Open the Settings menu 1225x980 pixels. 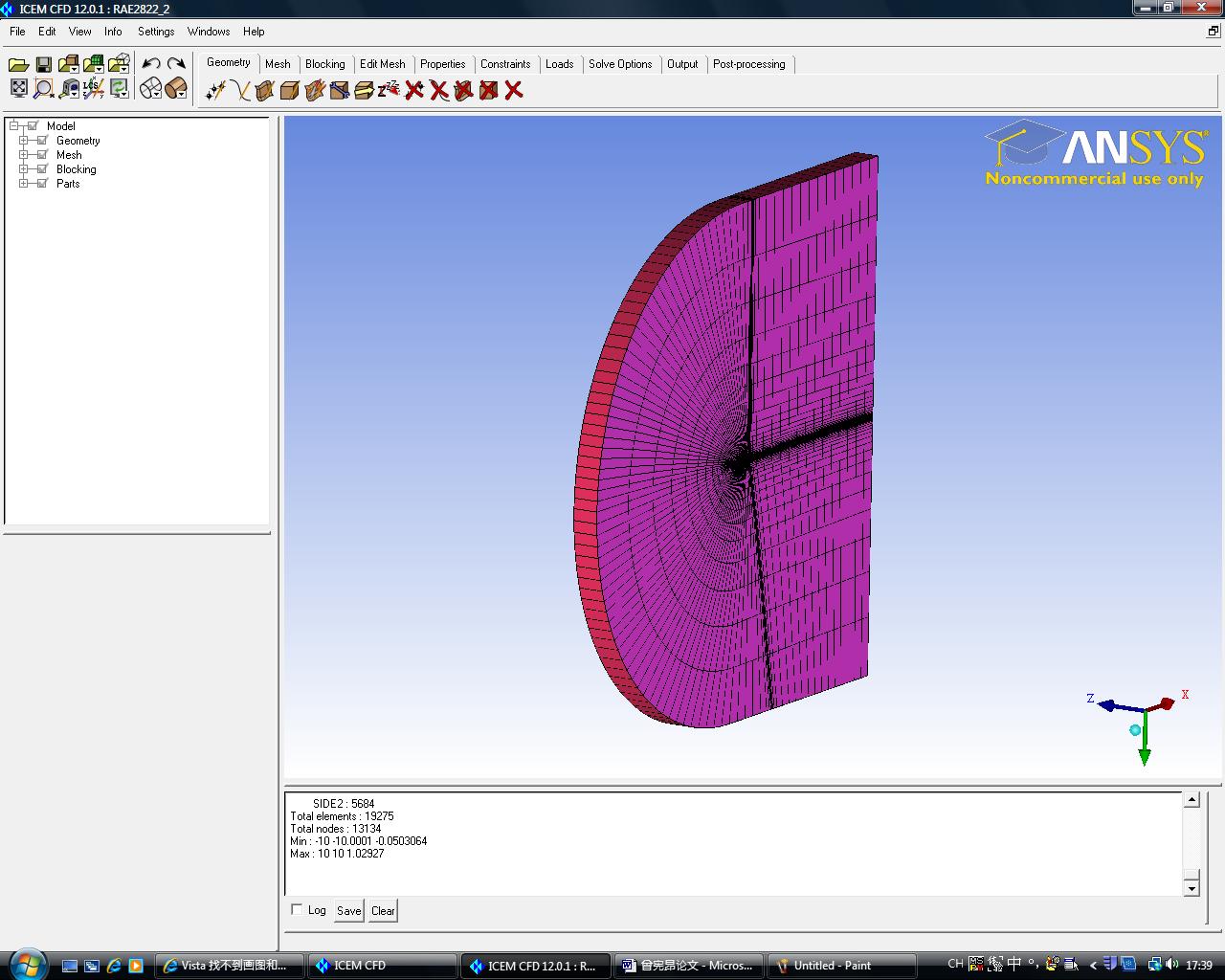[156, 32]
